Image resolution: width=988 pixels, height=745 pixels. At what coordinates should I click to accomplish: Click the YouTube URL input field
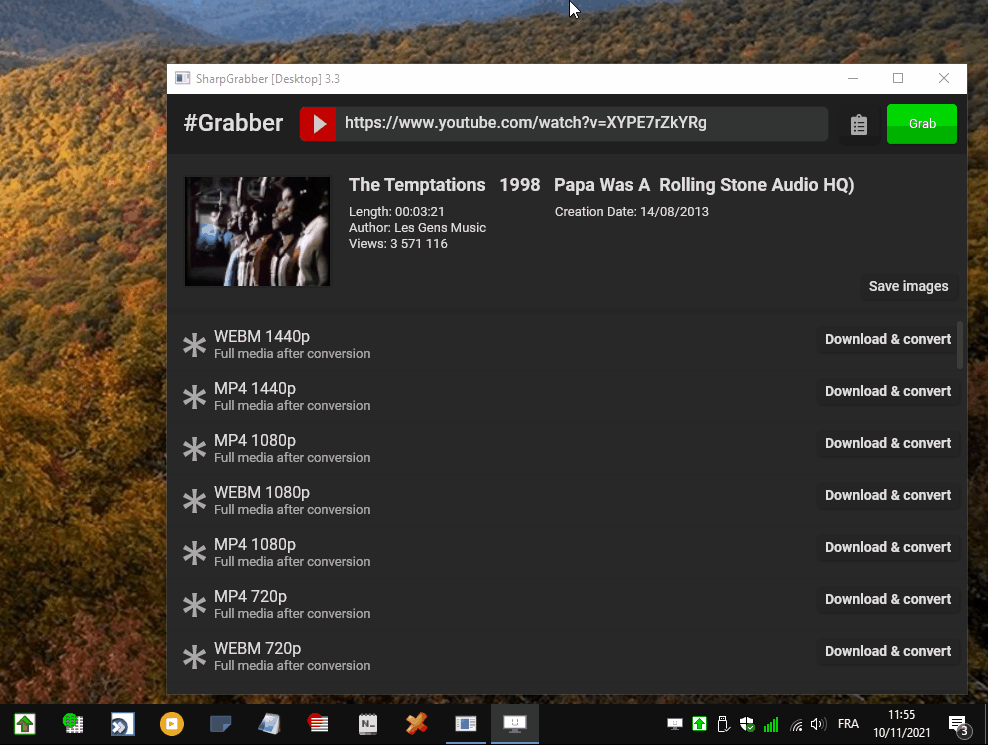pyautogui.click(x=582, y=124)
